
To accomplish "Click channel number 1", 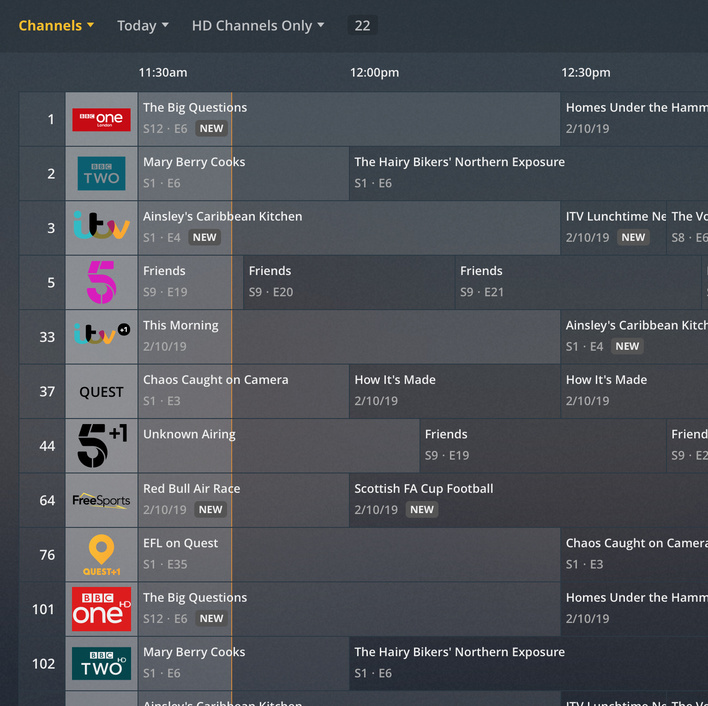I will pos(51,119).
